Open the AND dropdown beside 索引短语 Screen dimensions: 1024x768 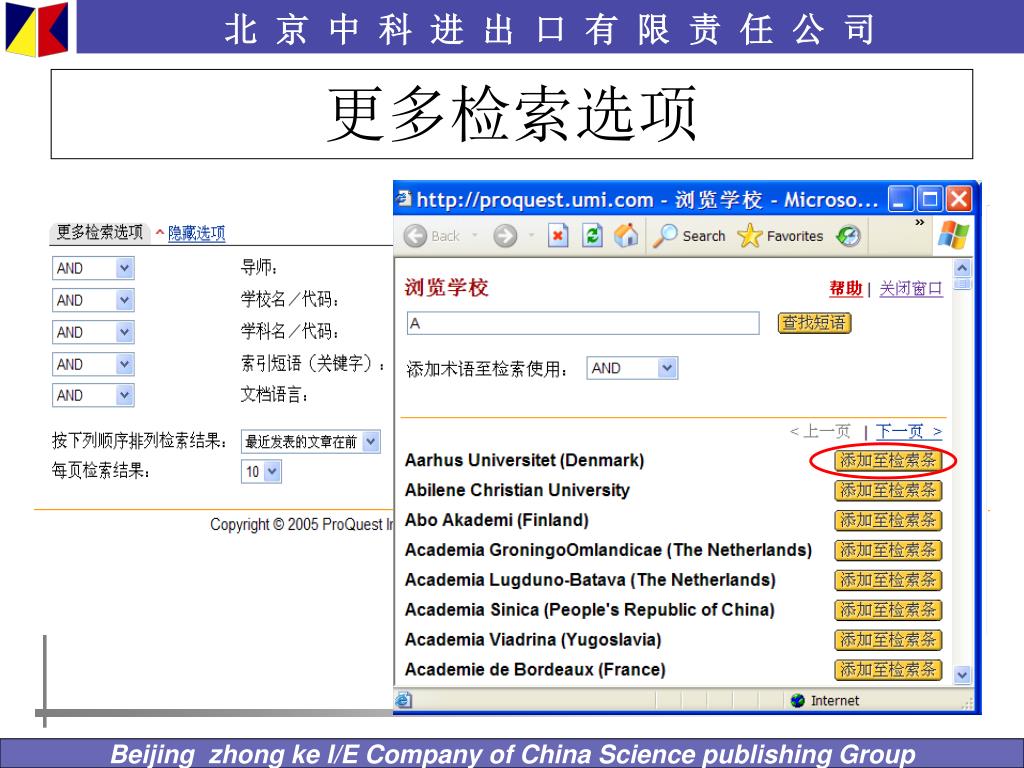[x=93, y=364]
